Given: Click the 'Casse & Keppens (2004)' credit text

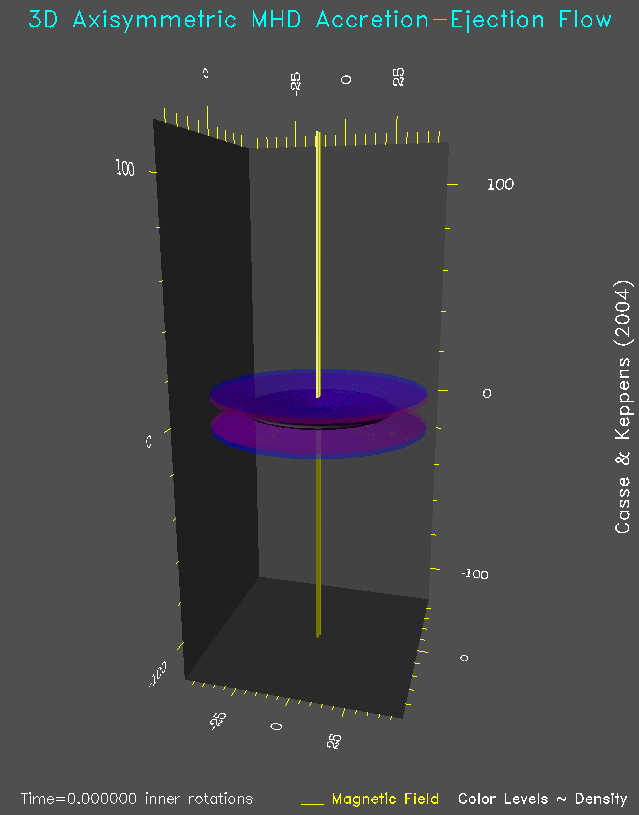Looking at the screenshot, I should click(x=623, y=407).
